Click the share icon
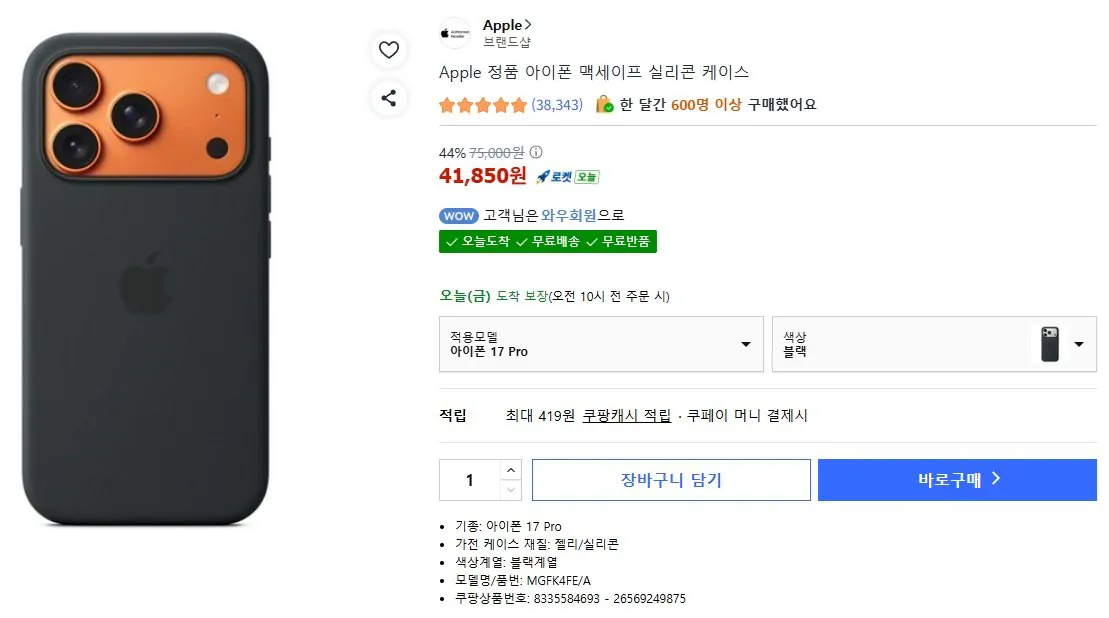The height and width of the screenshot is (618, 1109). pyautogui.click(x=389, y=98)
